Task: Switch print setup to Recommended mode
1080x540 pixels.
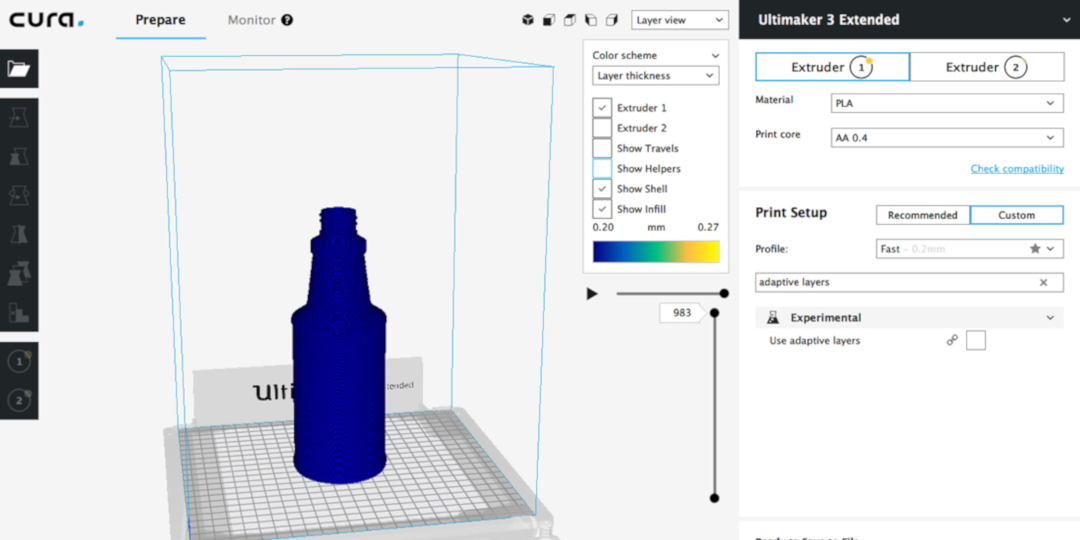Action: pos(922,215)
